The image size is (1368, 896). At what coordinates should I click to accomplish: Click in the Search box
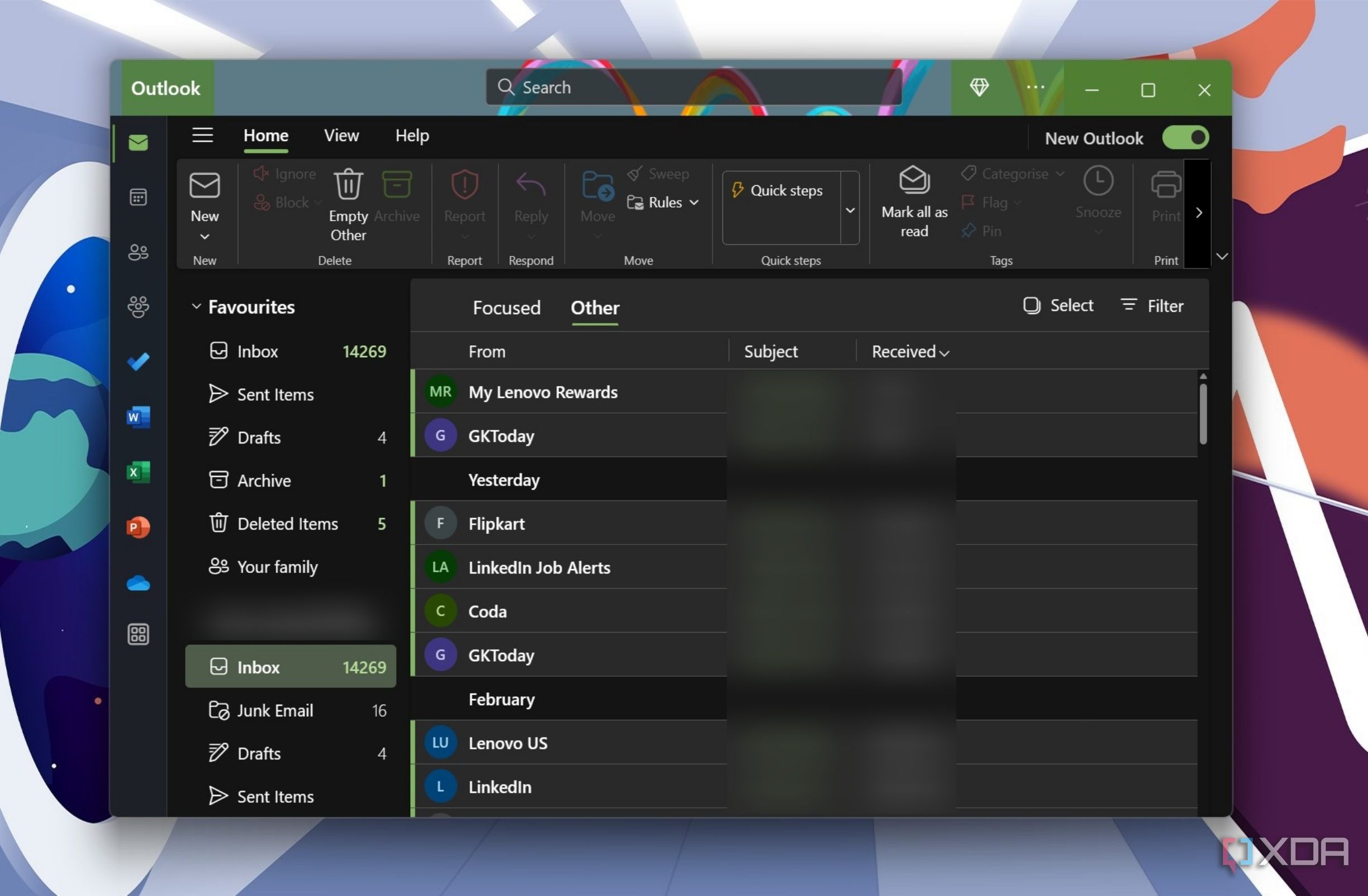click(x=695, y=88)
